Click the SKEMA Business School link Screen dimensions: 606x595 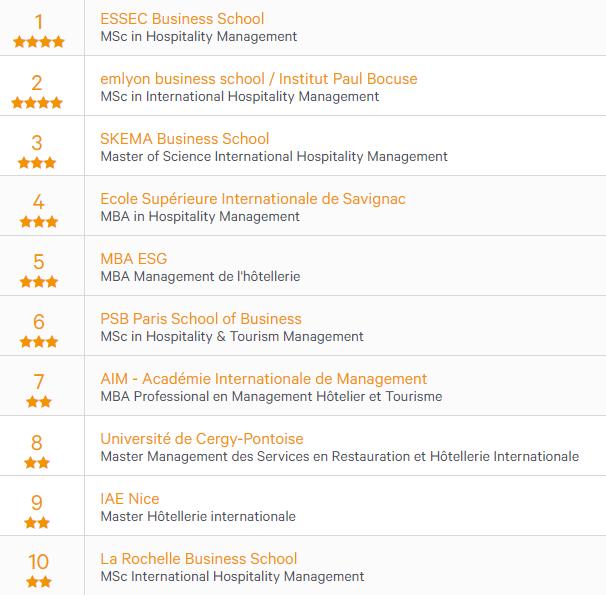pos(184,139)
